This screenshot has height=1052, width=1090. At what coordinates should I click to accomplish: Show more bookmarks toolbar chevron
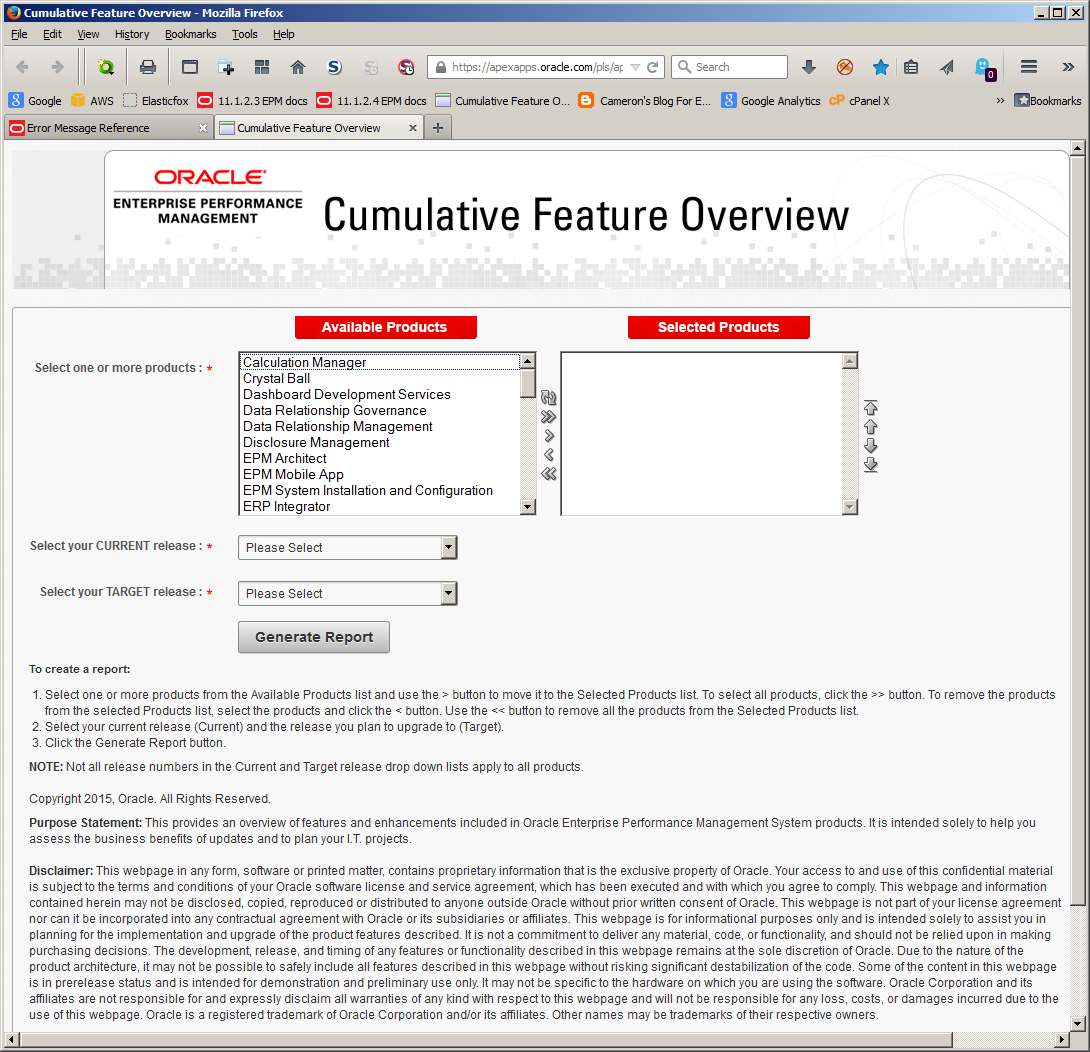tap(1000, 101)
